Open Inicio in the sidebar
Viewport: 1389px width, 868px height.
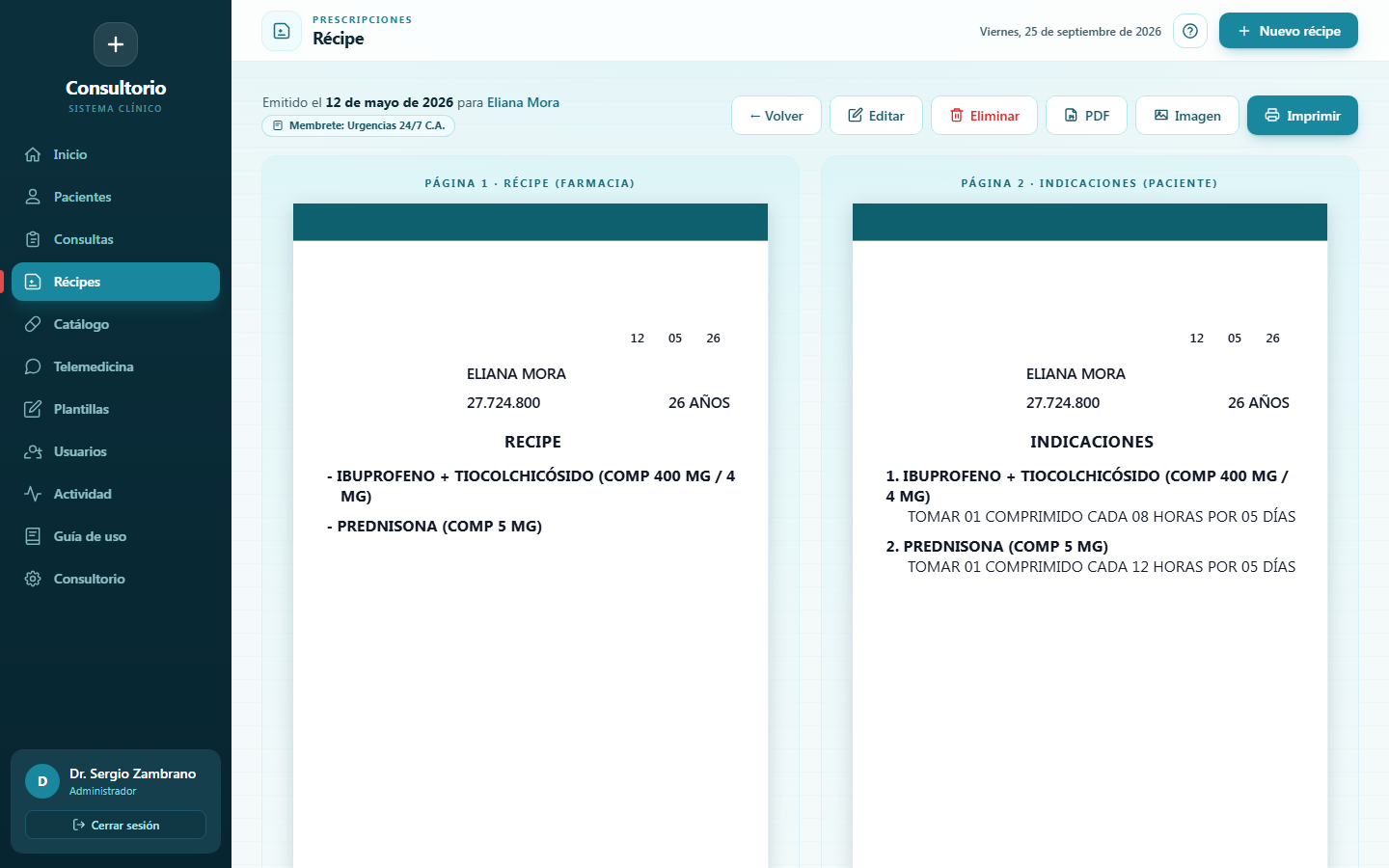116,154
